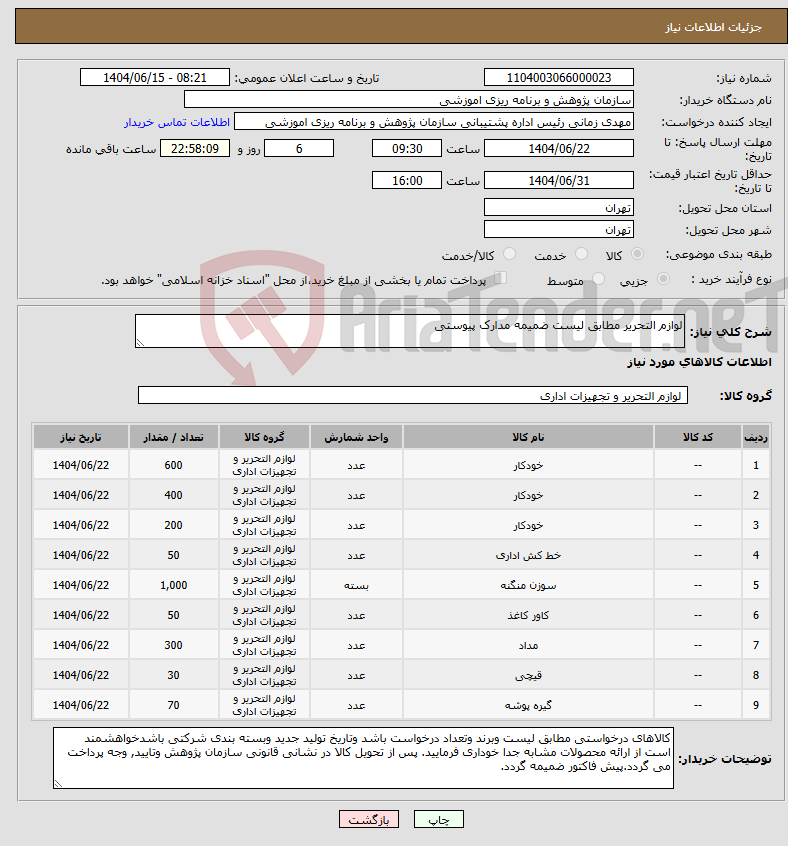Click the تعداد / مقدار column header
Image resolution: width=788 pixels, height=846 pixels.
173,437
